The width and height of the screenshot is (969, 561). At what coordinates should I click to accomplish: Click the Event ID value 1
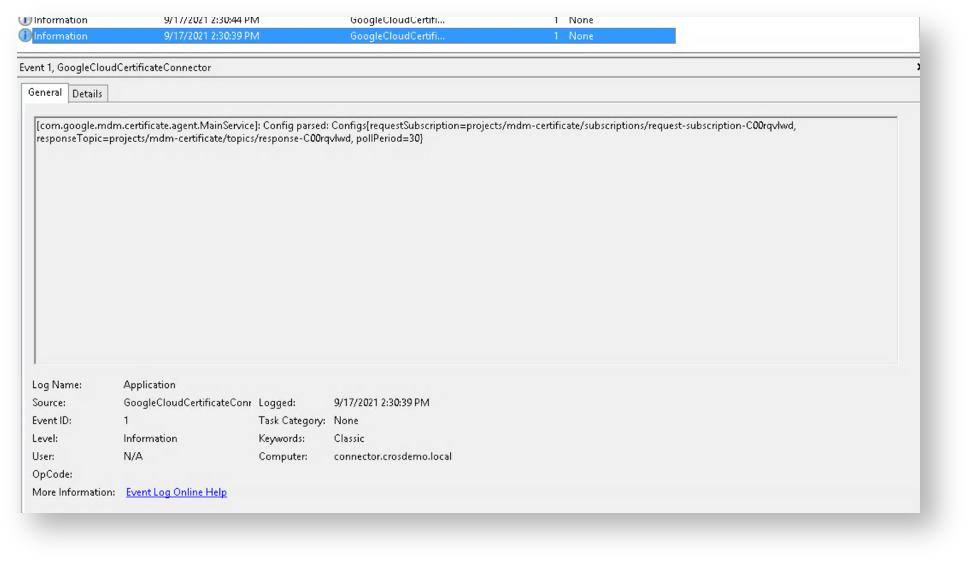126,421
